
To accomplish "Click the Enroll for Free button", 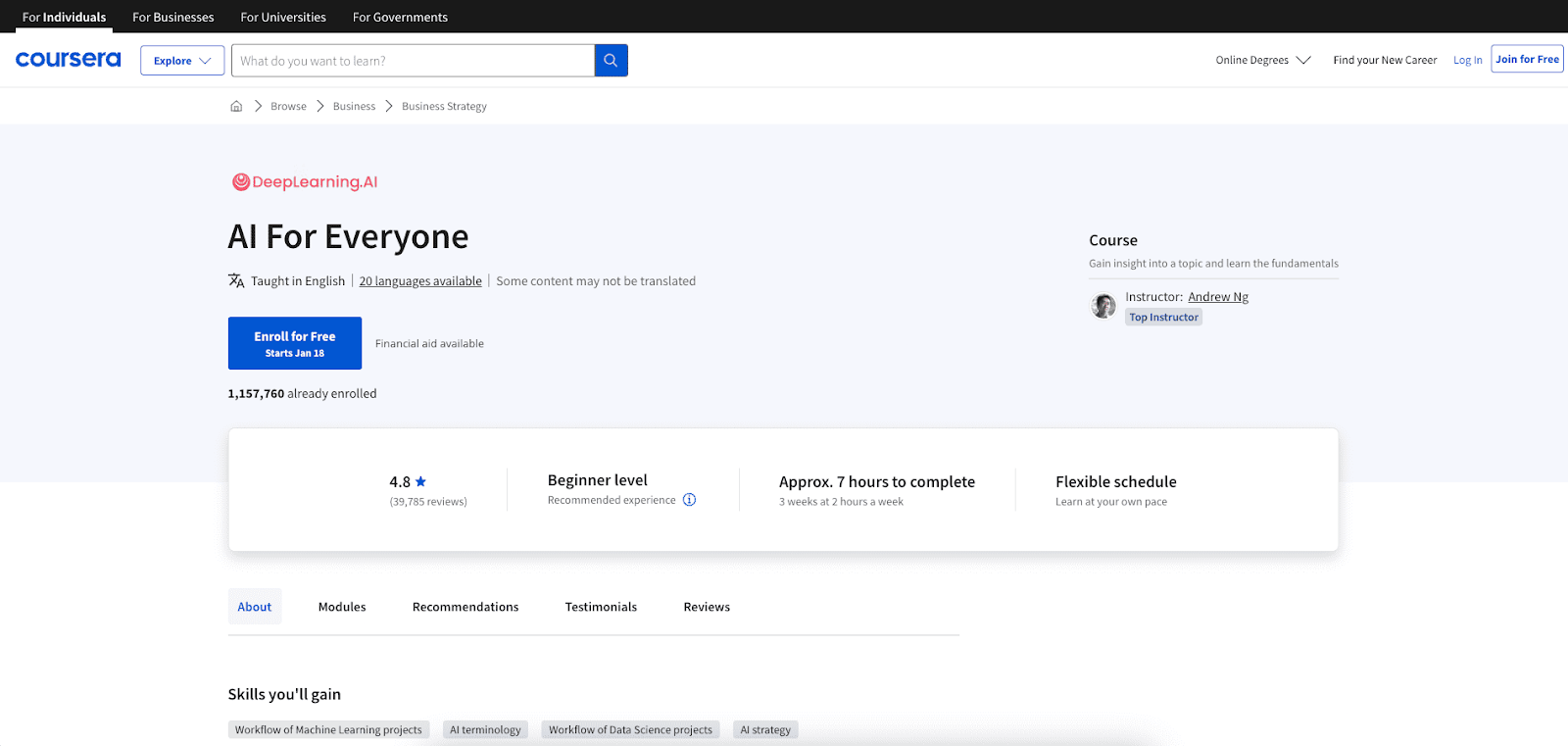I will [295, 343].
